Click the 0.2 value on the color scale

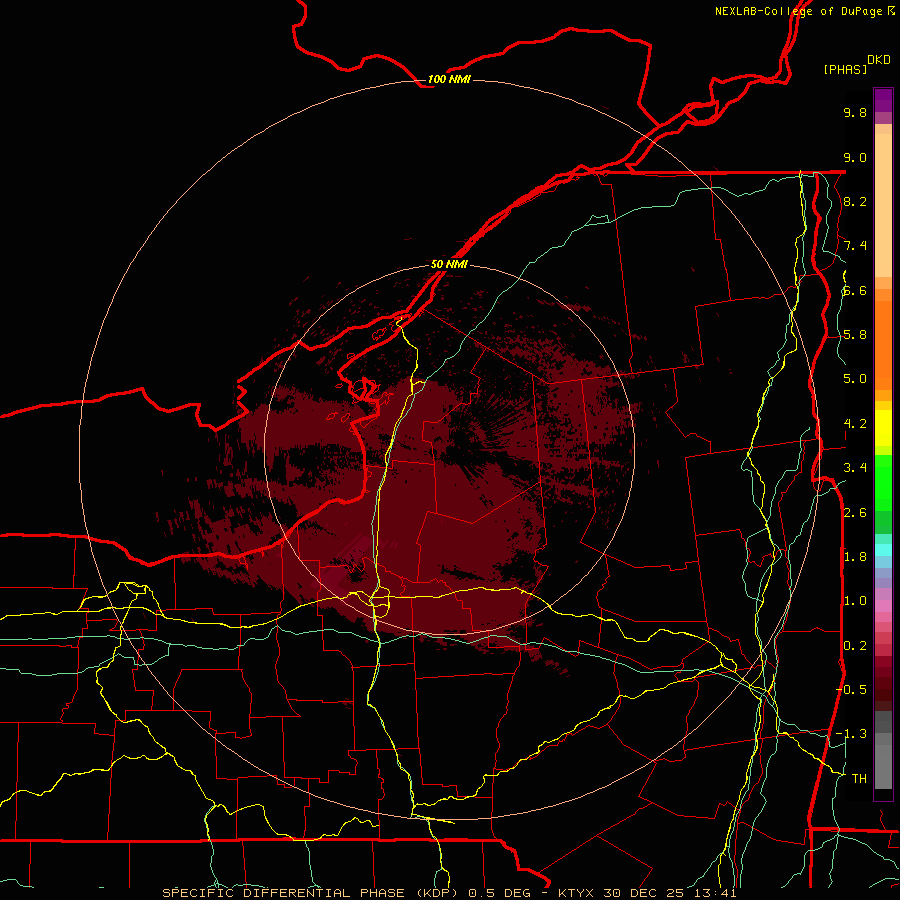(x=855, y=646)
